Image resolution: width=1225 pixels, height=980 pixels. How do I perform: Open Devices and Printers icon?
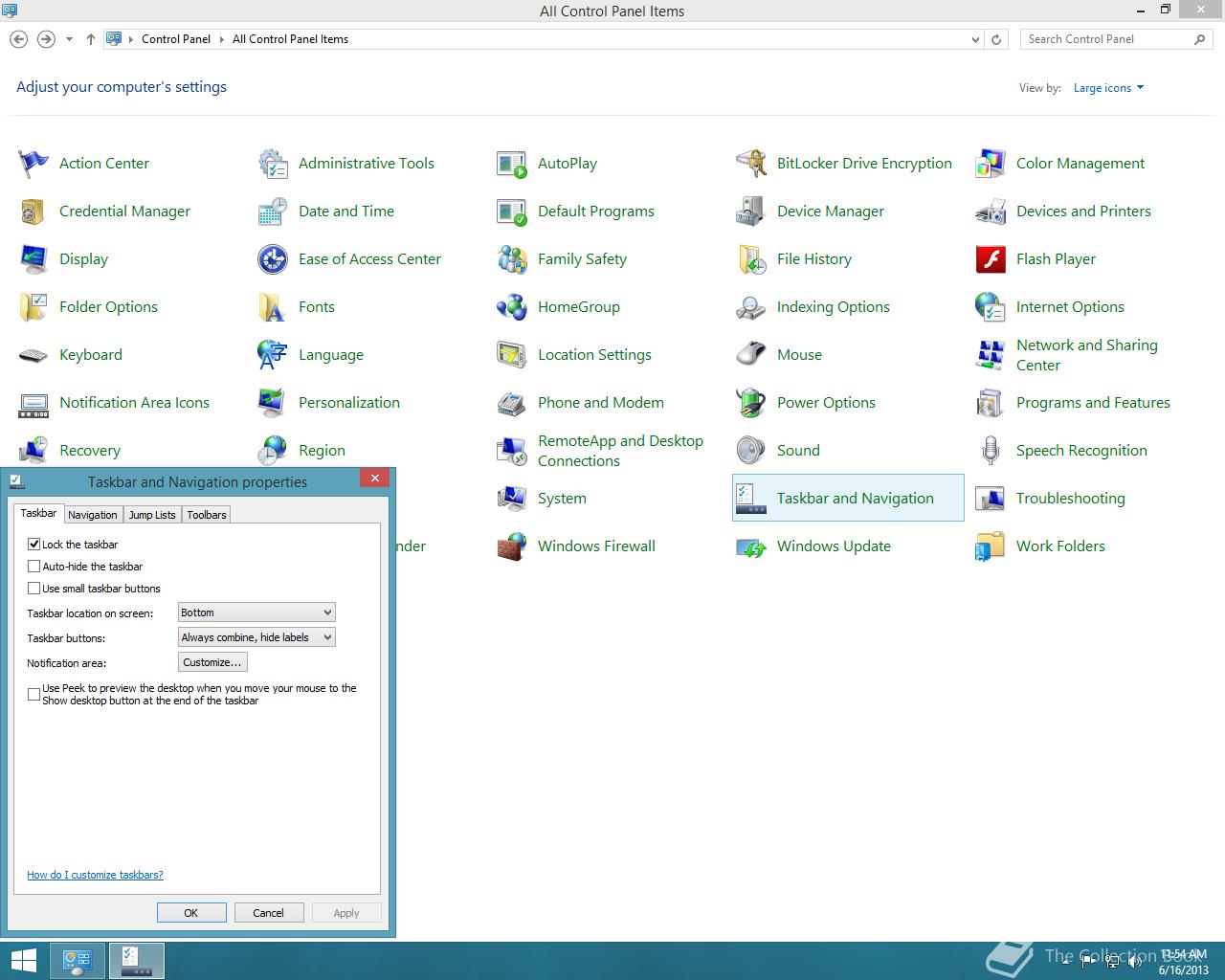[991, 212]
